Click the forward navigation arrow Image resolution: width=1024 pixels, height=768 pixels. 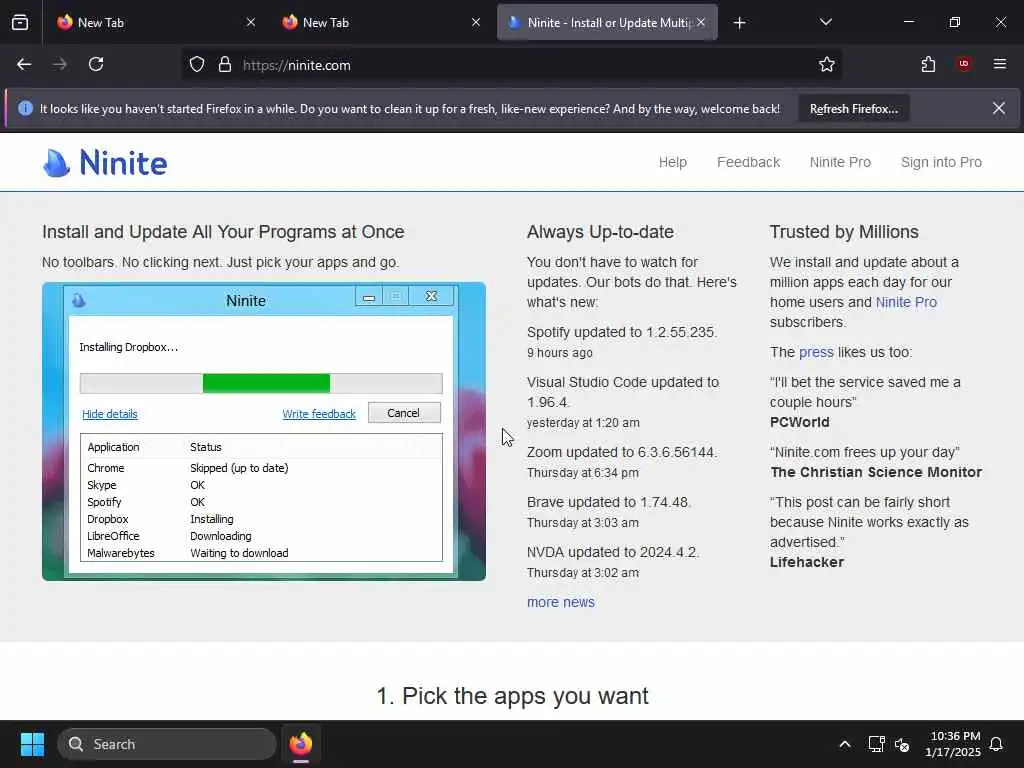point(60,64)
